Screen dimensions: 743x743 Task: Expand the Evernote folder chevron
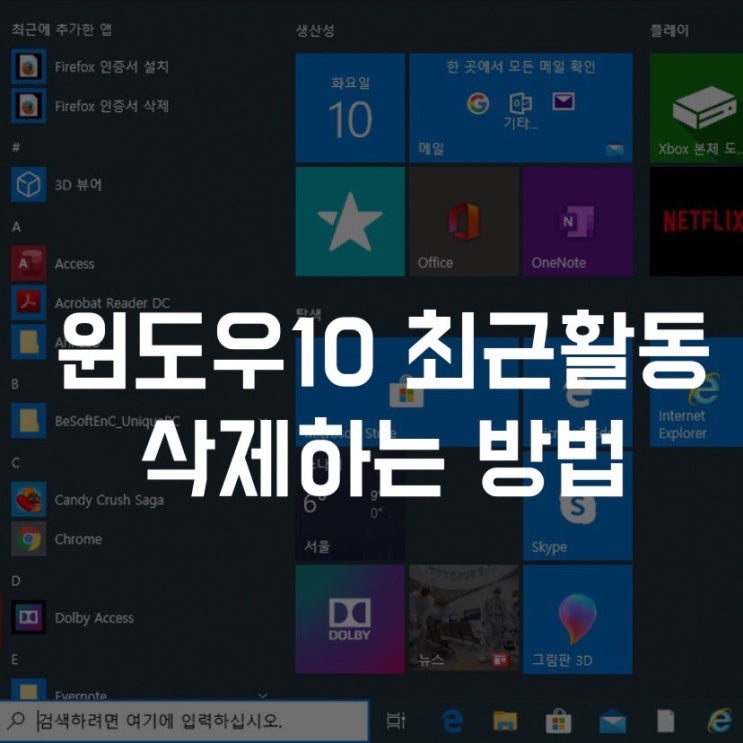(x=263, y=695)
